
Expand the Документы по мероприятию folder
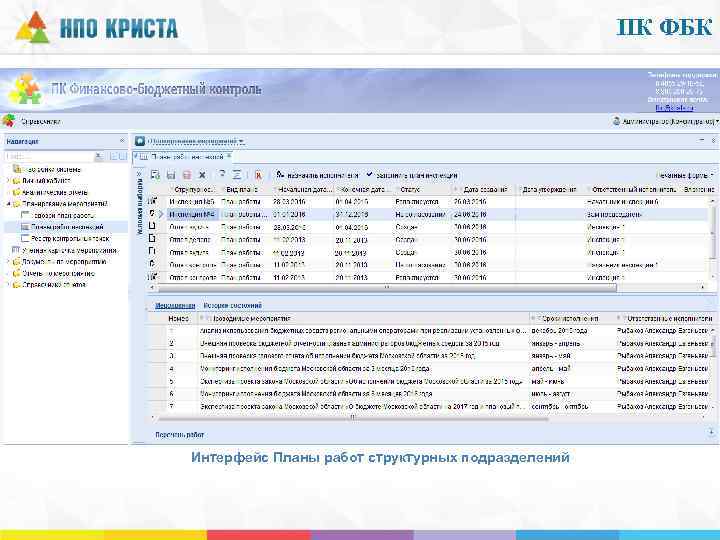8,262
